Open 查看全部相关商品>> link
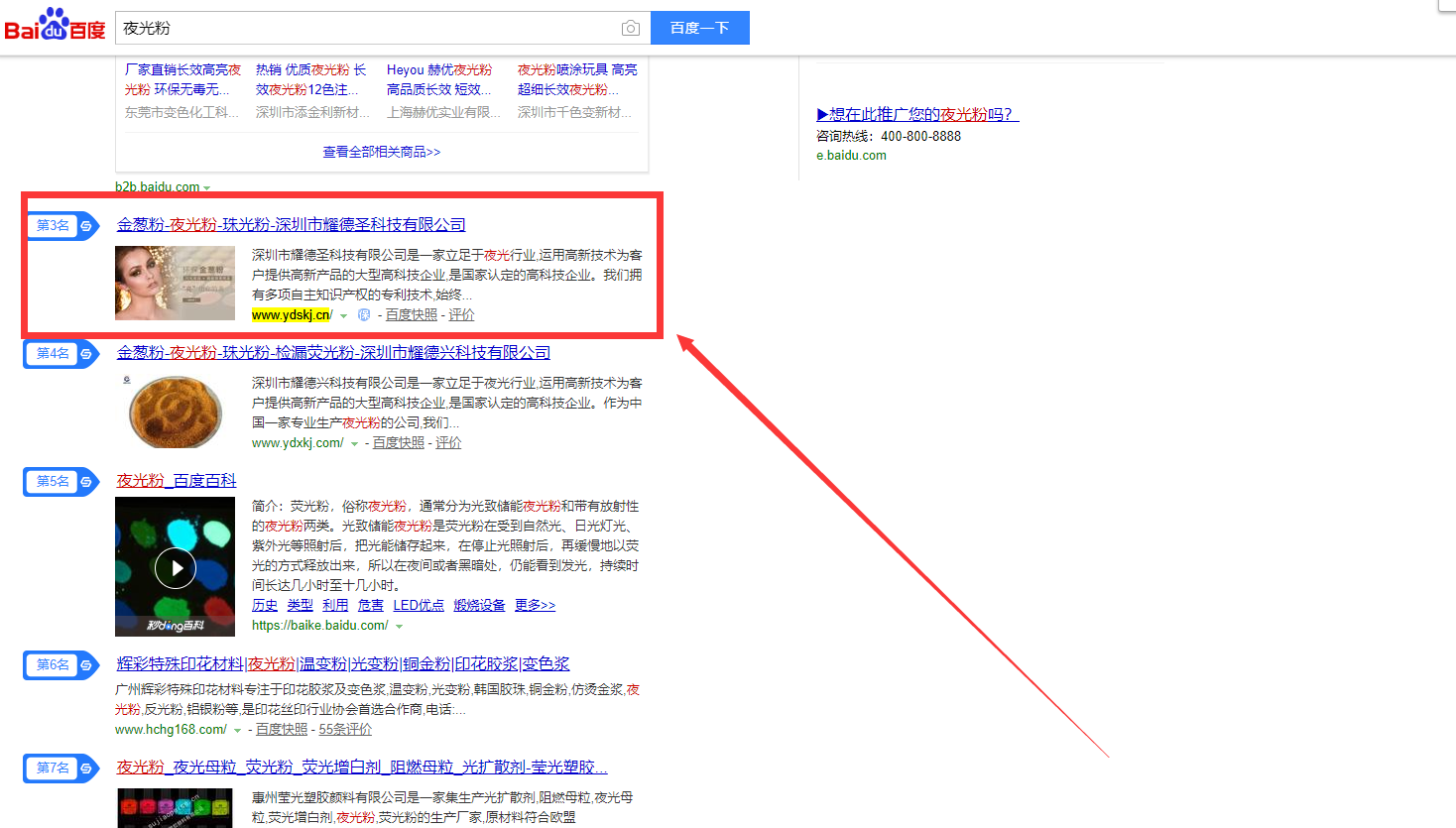The image size is (1456, 828). click(382, 152)
